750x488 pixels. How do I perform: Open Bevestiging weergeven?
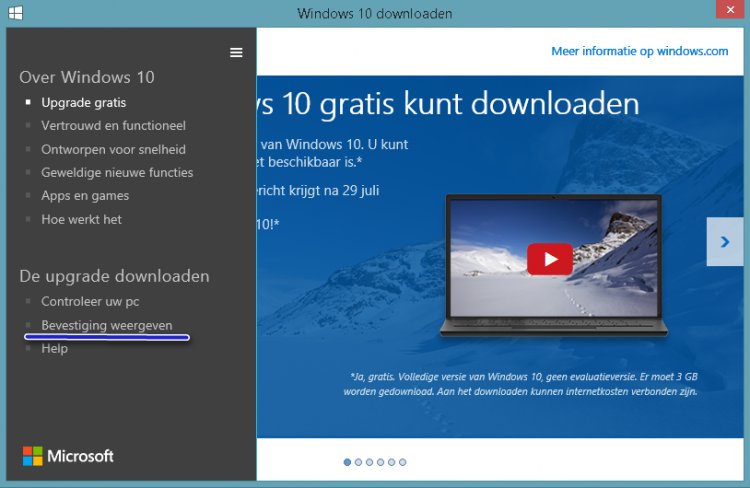pyautogui.click(x=107, y=325)
